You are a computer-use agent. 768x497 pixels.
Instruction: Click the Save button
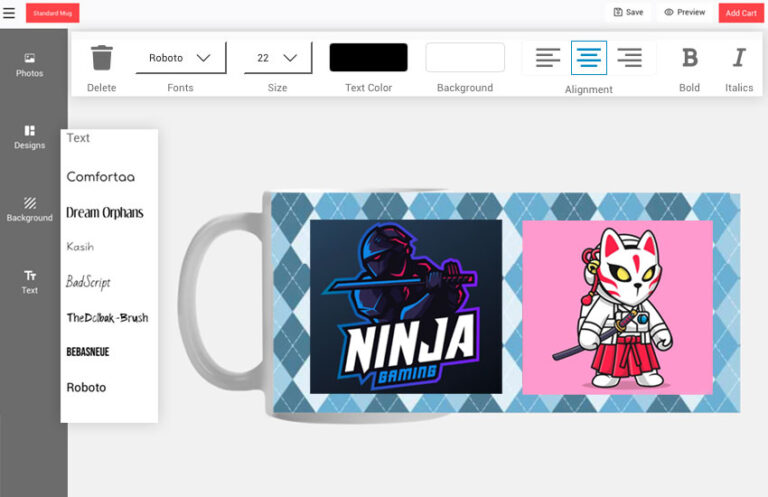tap(628, 12)
